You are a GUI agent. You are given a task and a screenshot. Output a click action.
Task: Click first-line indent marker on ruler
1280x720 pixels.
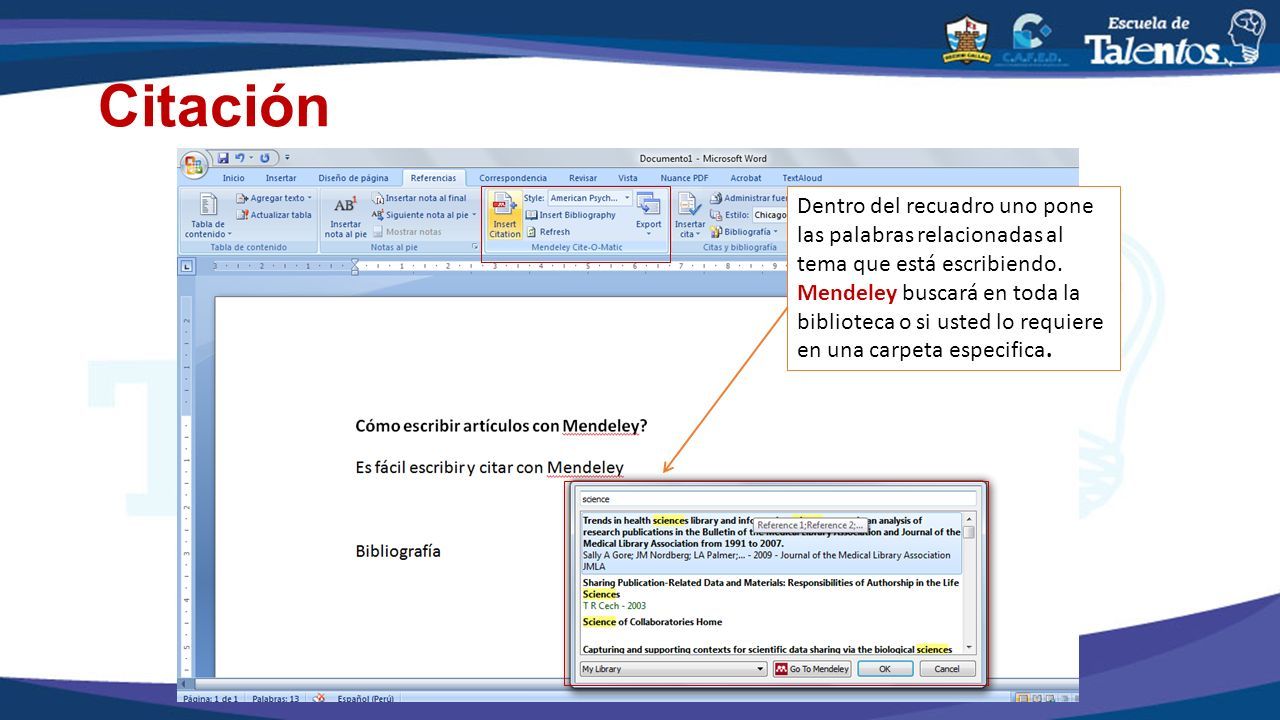pyautogui.click(x=354, y=262)
